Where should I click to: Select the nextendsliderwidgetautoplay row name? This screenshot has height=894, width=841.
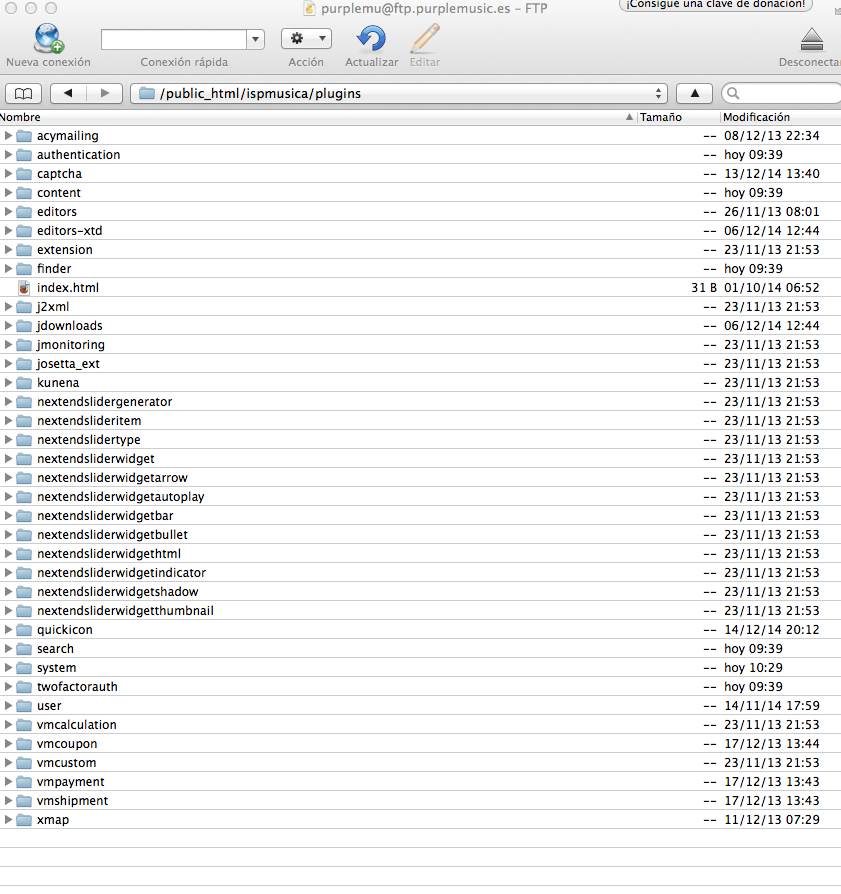pos(120,497)
